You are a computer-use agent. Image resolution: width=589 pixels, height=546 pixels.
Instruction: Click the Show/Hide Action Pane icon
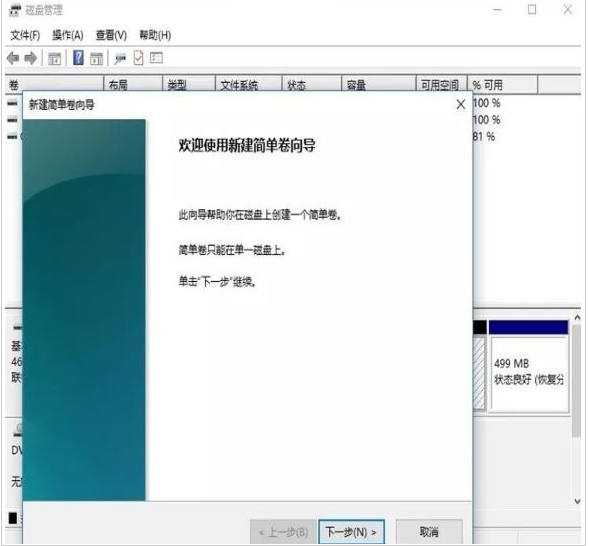[x=97, y=59]
